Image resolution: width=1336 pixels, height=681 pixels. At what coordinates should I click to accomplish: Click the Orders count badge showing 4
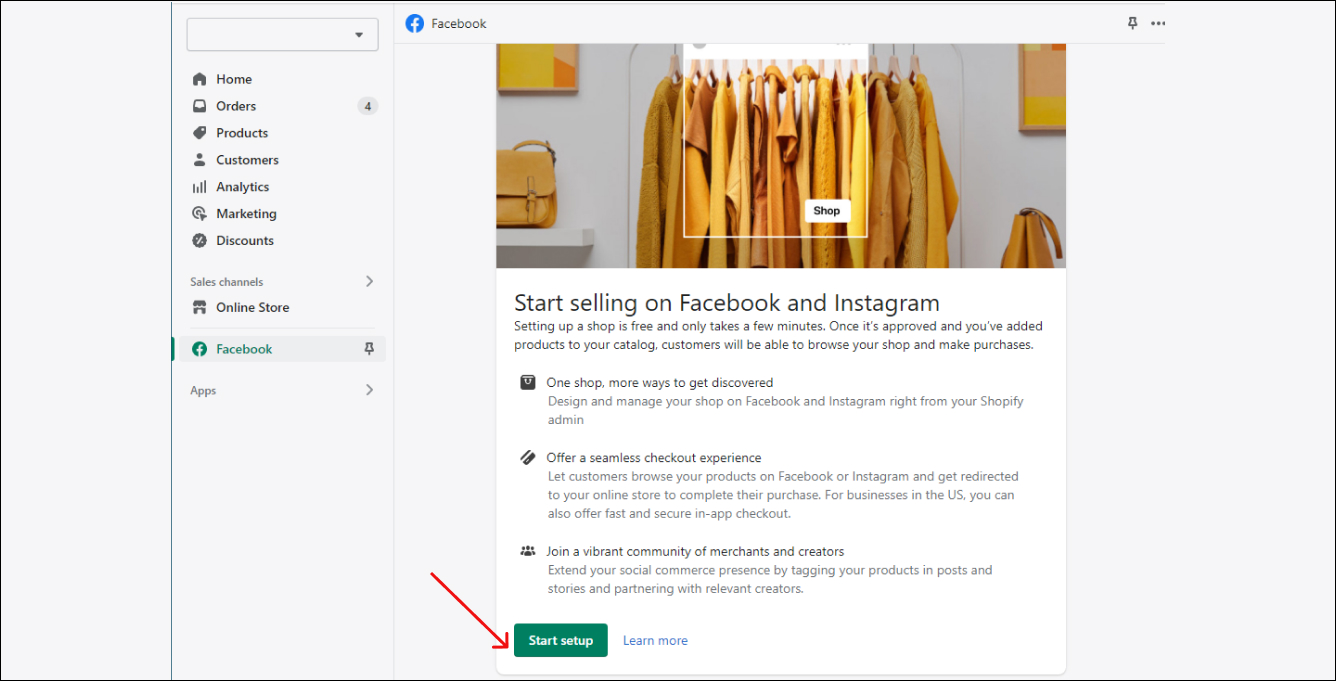(368, 106)
